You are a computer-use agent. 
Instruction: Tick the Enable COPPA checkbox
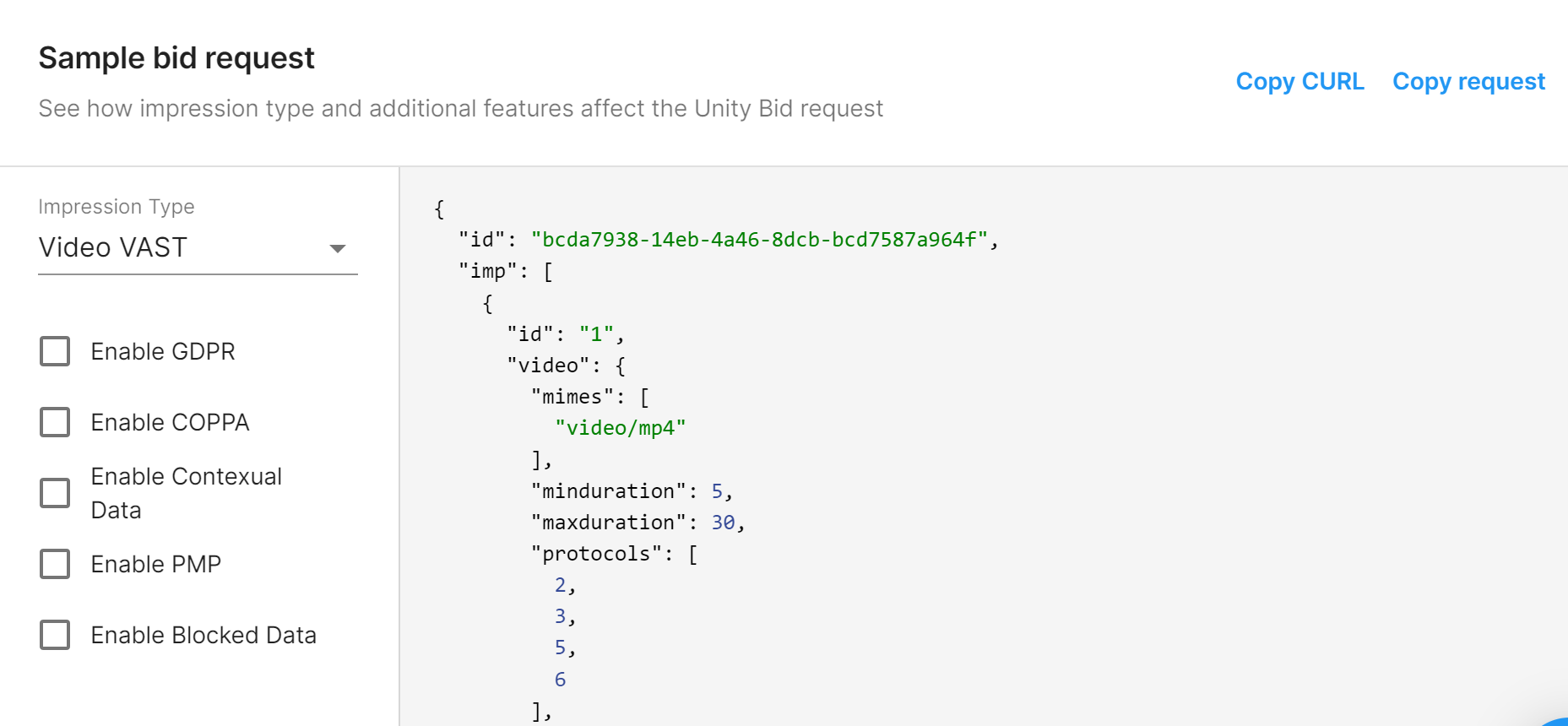56,422
